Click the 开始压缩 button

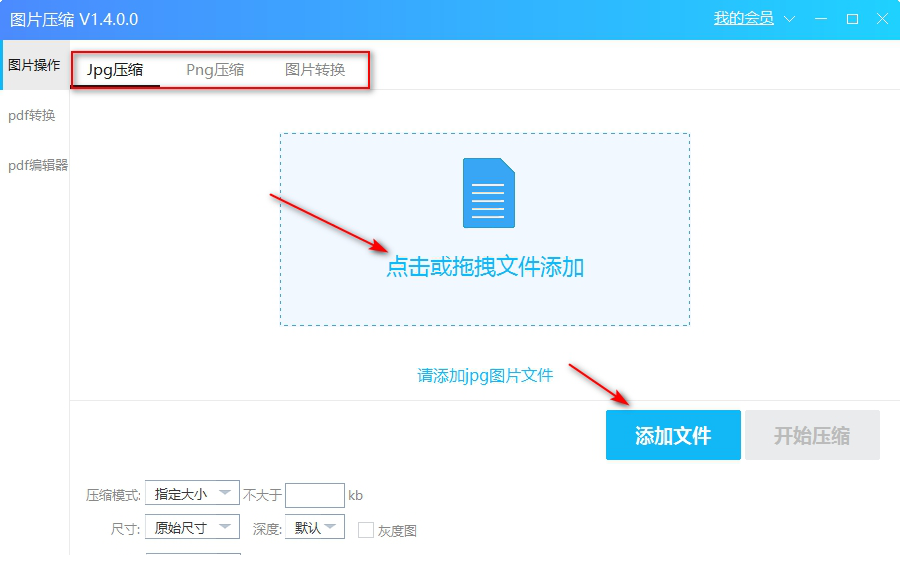coord(812,435)
